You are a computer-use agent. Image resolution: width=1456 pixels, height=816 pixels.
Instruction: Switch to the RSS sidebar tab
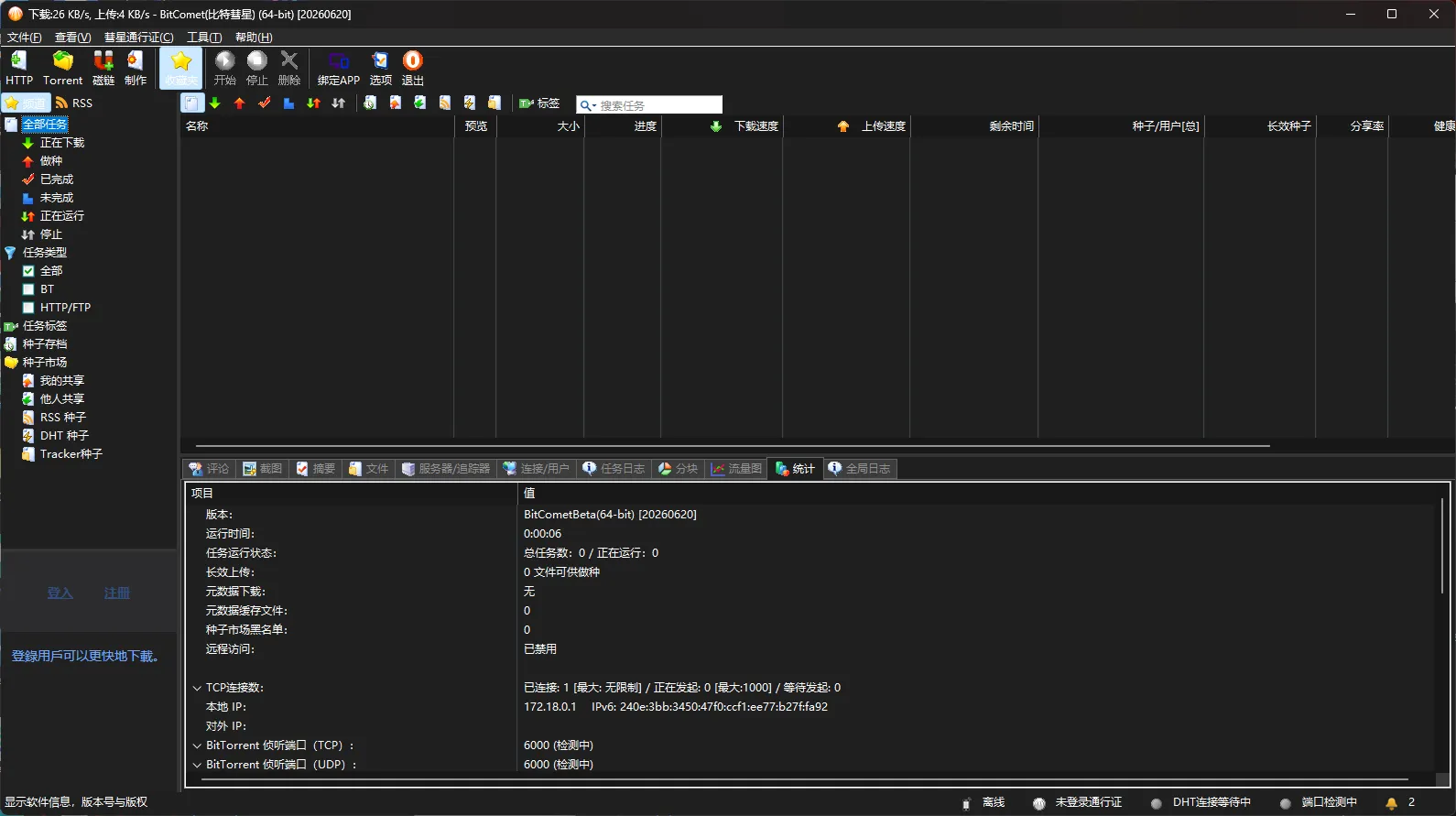pyautogui.click(x=74, y=103)
